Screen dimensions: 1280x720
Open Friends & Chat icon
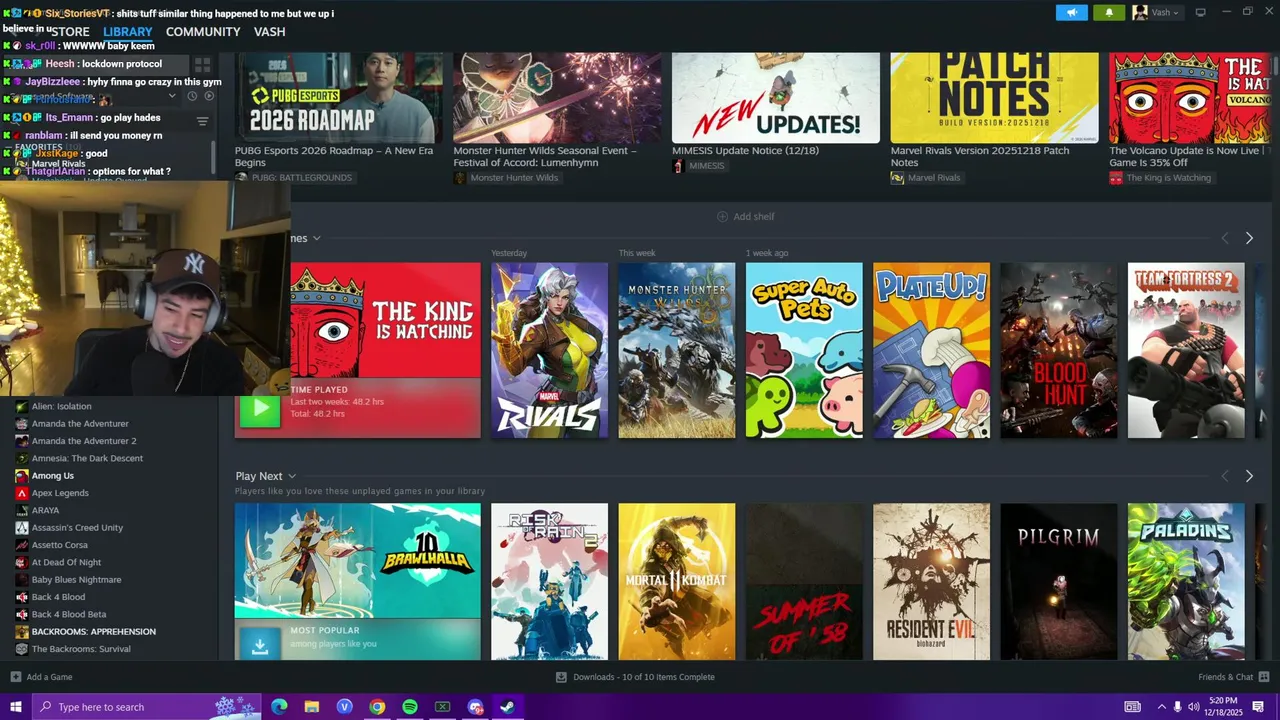(1265, 677)
